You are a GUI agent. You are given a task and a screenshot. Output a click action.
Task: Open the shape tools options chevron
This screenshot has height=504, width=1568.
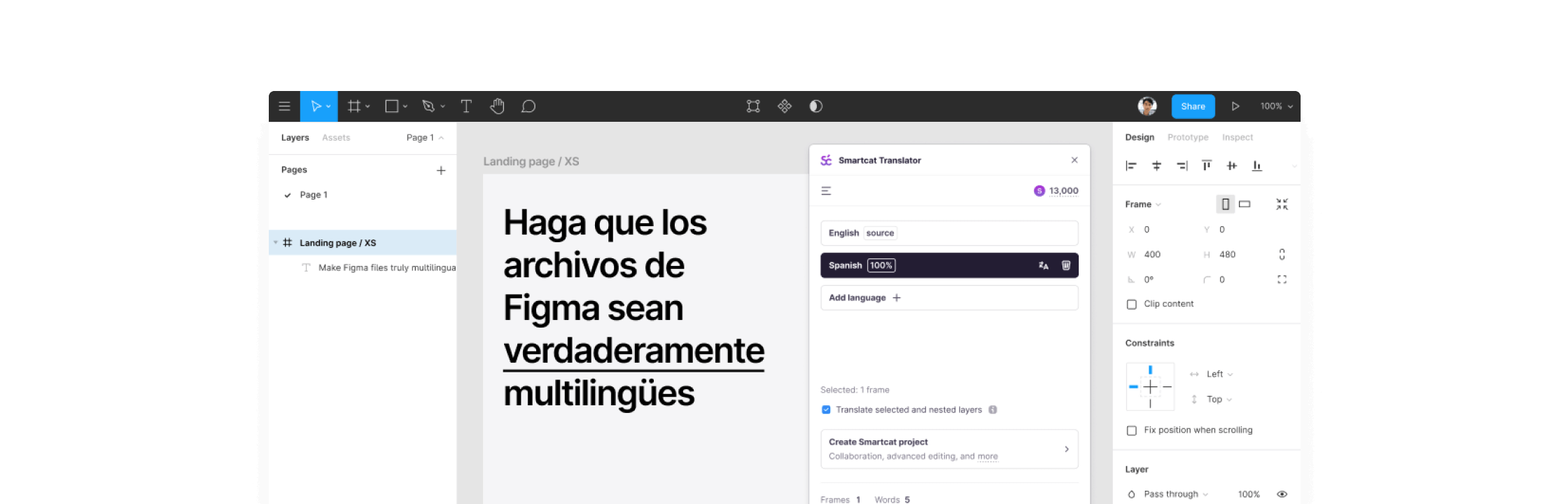(405, 106)
